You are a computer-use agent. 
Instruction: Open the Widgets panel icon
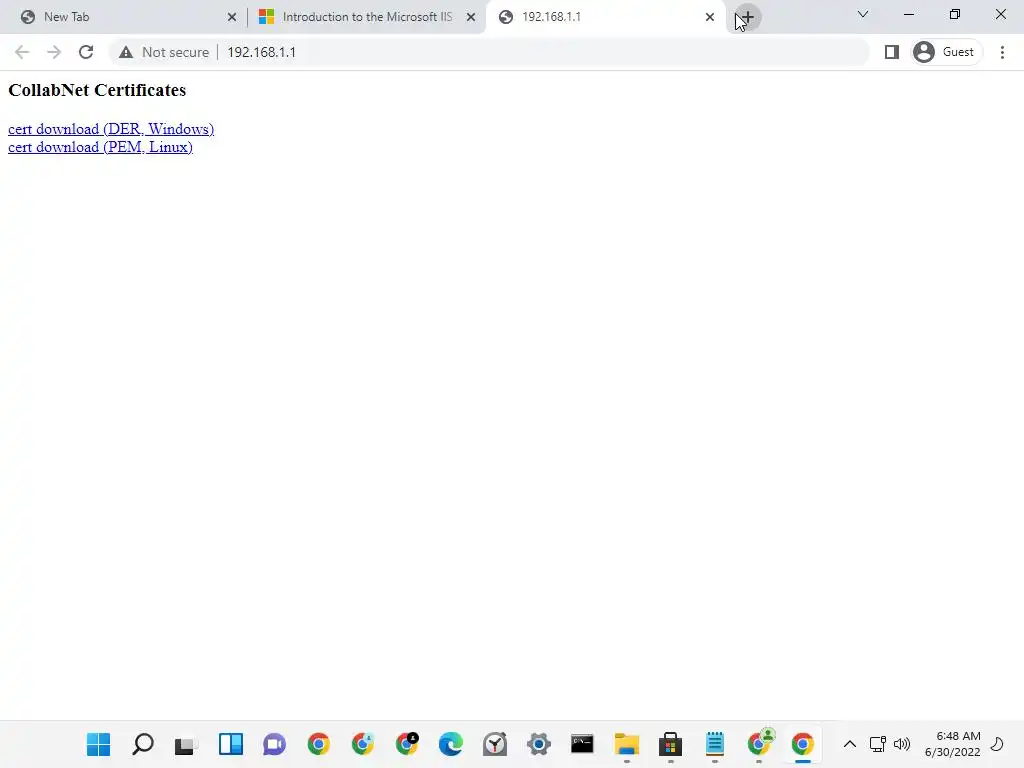(231, 744)
